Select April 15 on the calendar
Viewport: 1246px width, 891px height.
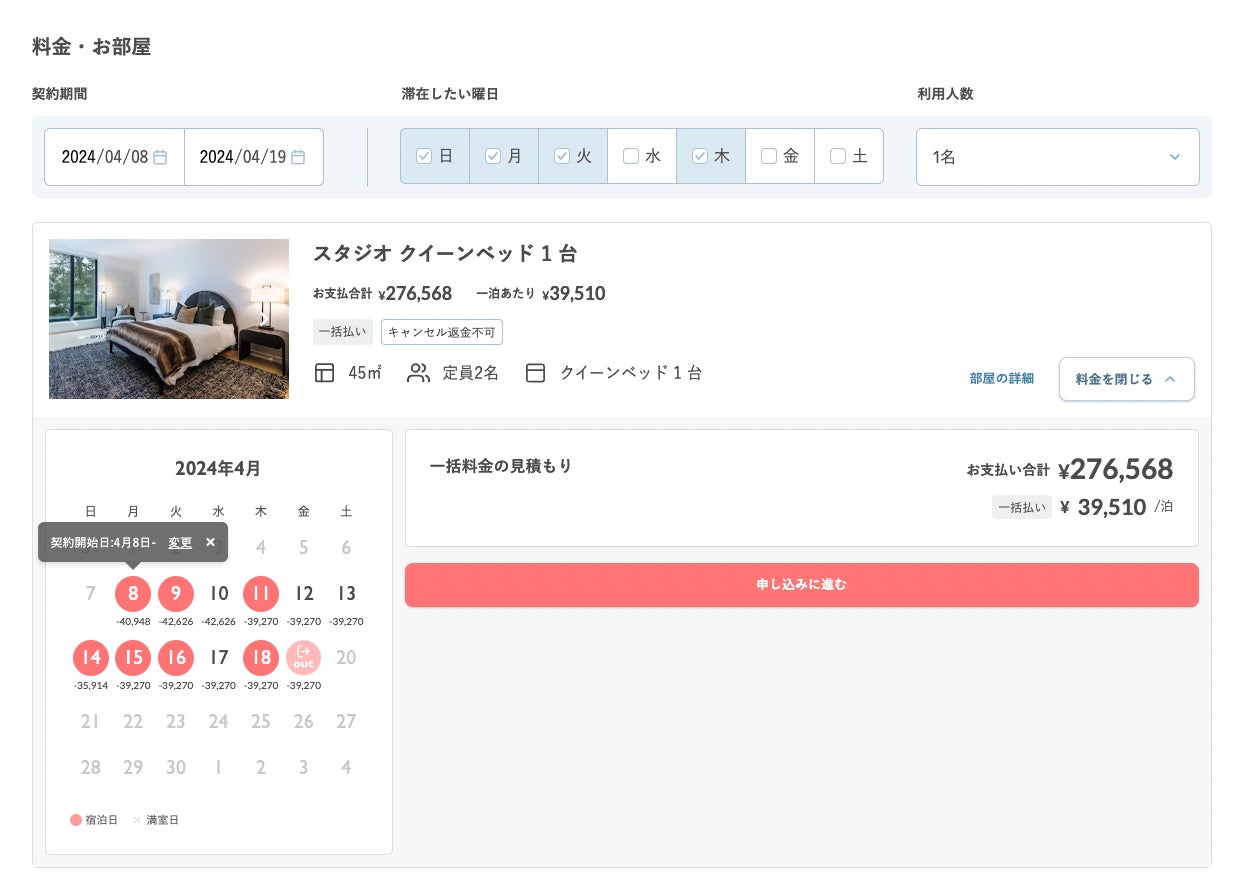pos(133,657)
